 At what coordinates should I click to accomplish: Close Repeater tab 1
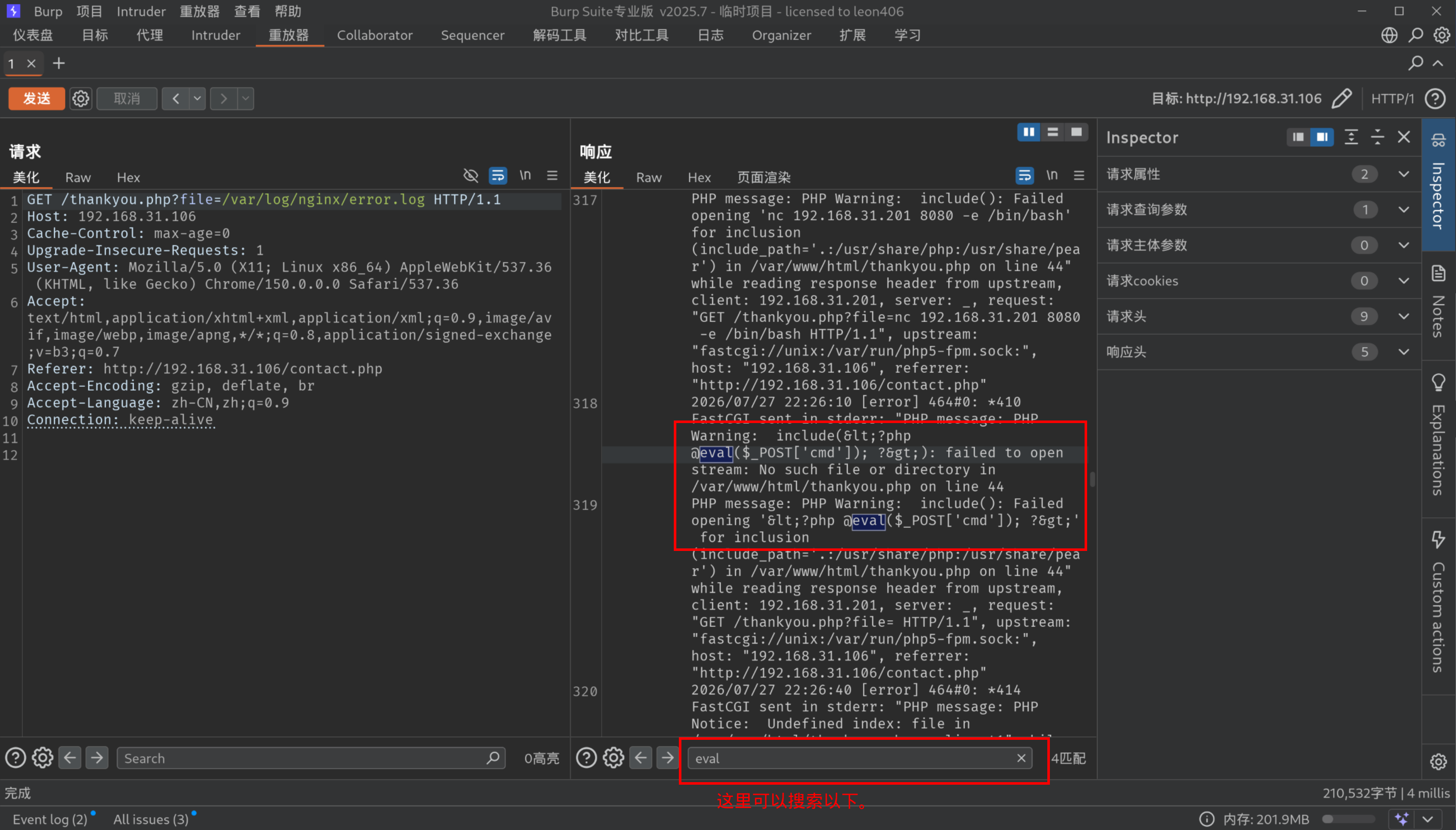tap(31, 63)
